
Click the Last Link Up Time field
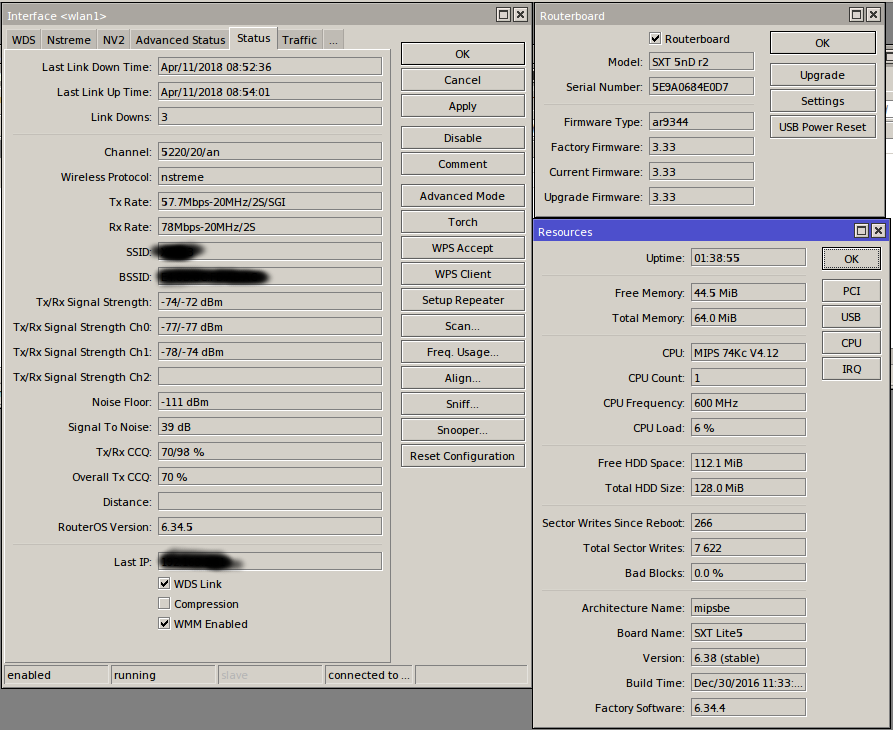tap(270, 92)
